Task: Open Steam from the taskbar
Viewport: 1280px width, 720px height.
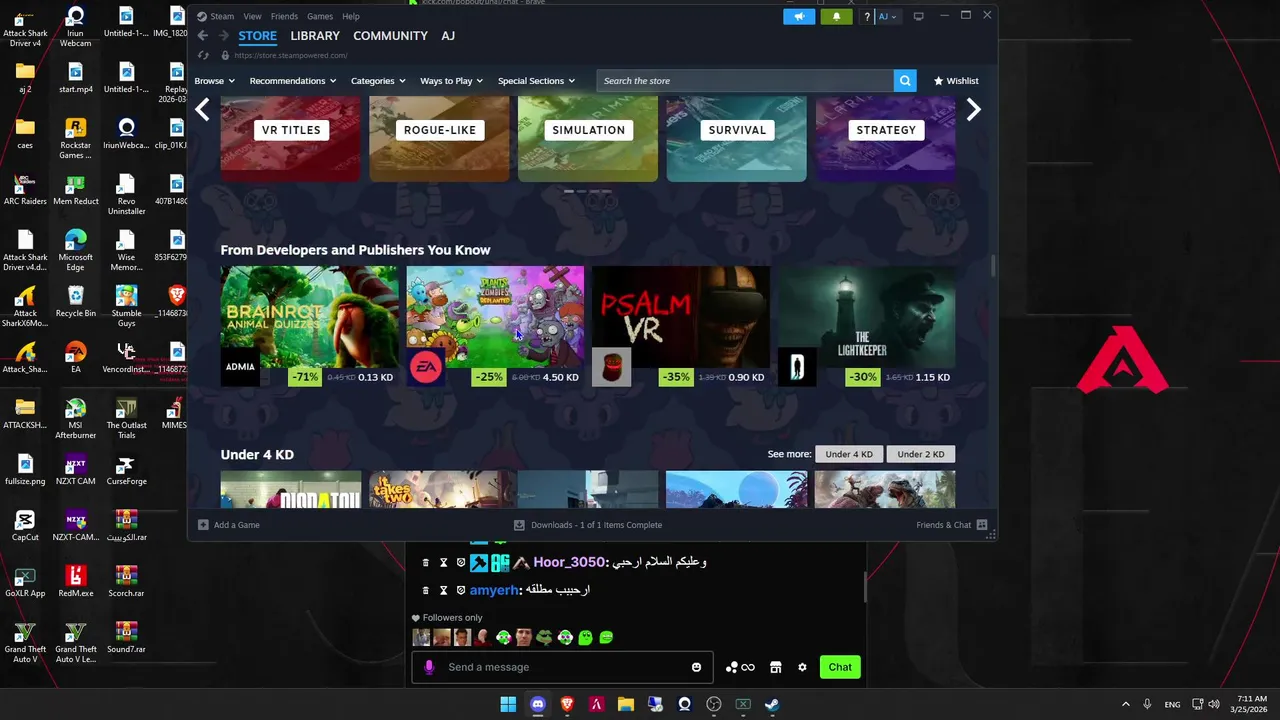Action: tap(772, 704)
